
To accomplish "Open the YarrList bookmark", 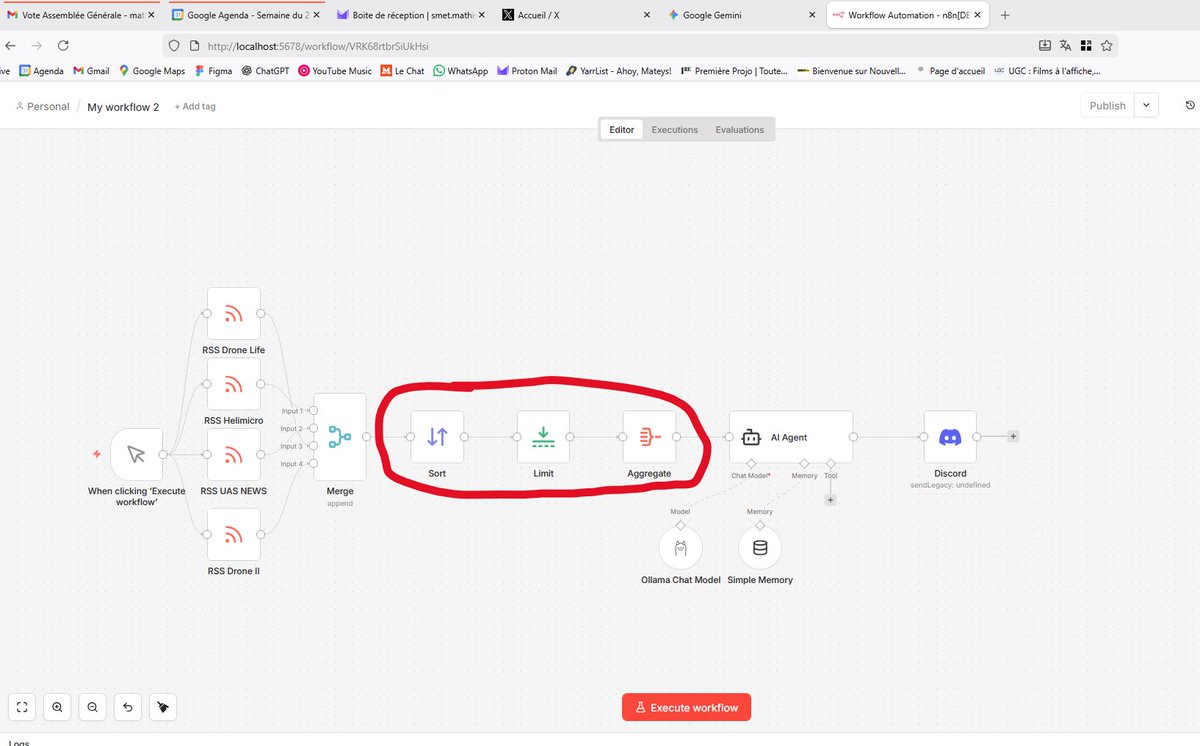I will pos(618,71).
